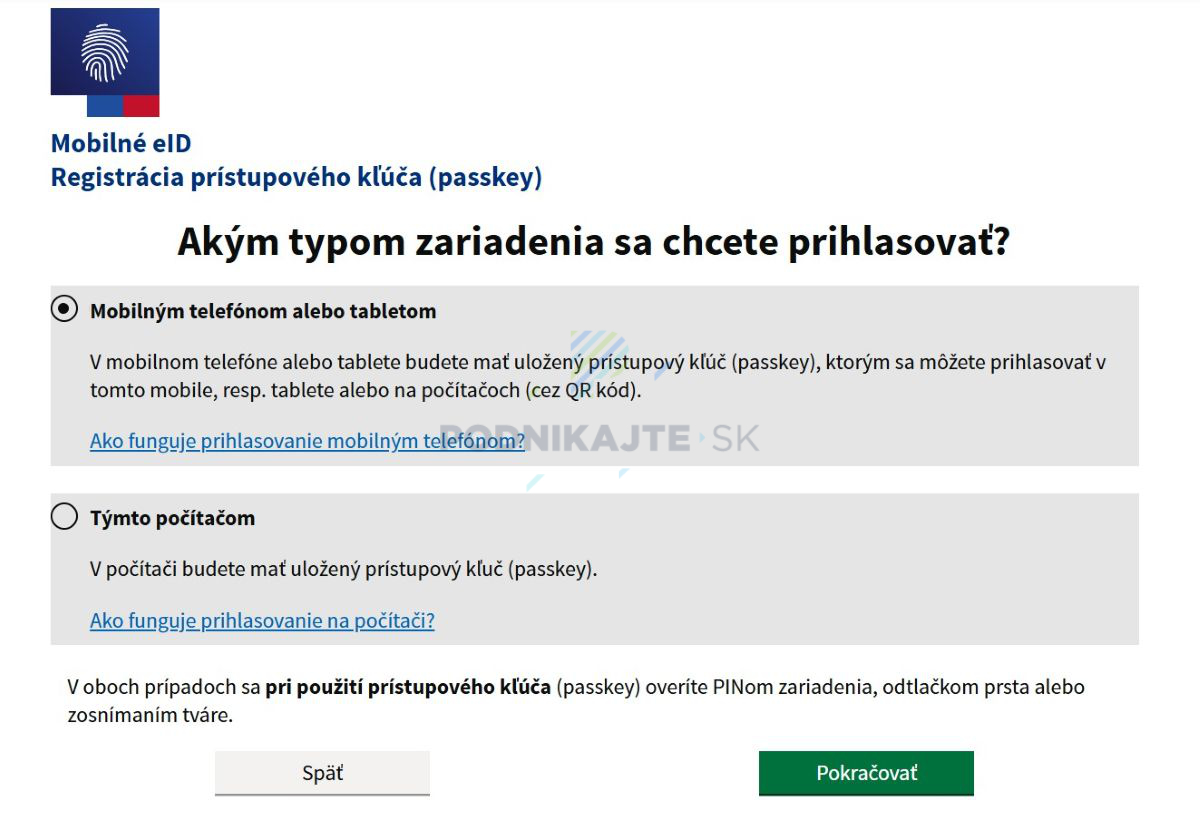Click the mobile phone passkey description paragraph
This screenshot has height=822, width=1200.
coord(598,376)
